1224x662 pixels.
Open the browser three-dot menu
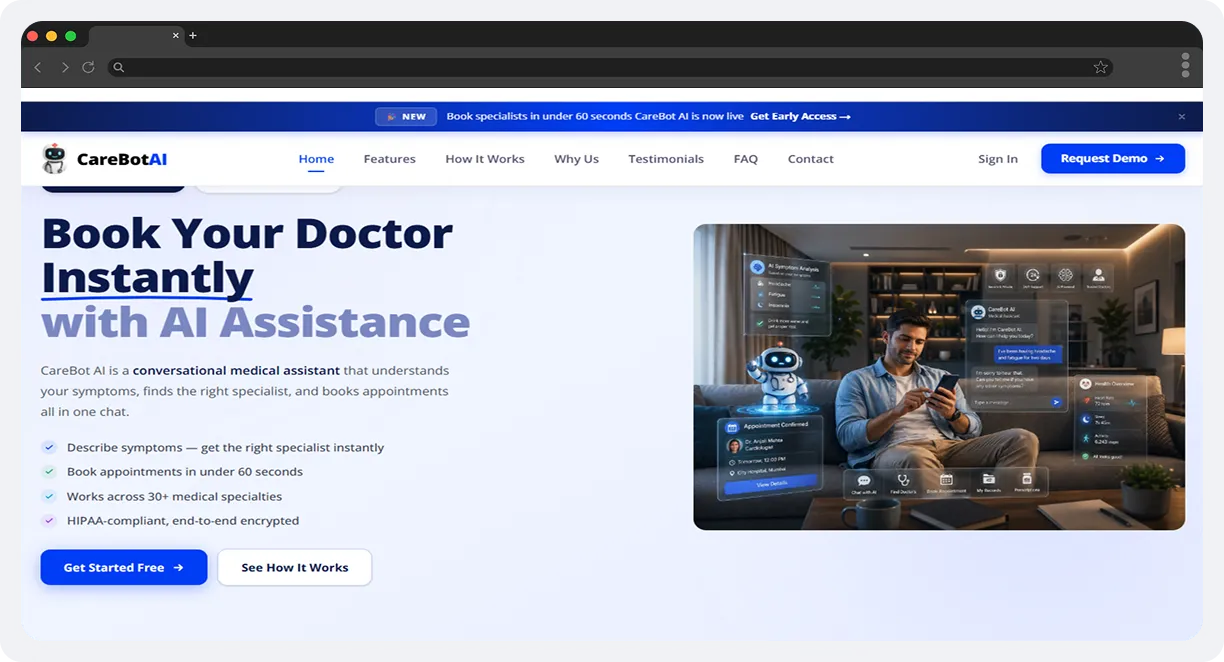[x=1185, y=65]
